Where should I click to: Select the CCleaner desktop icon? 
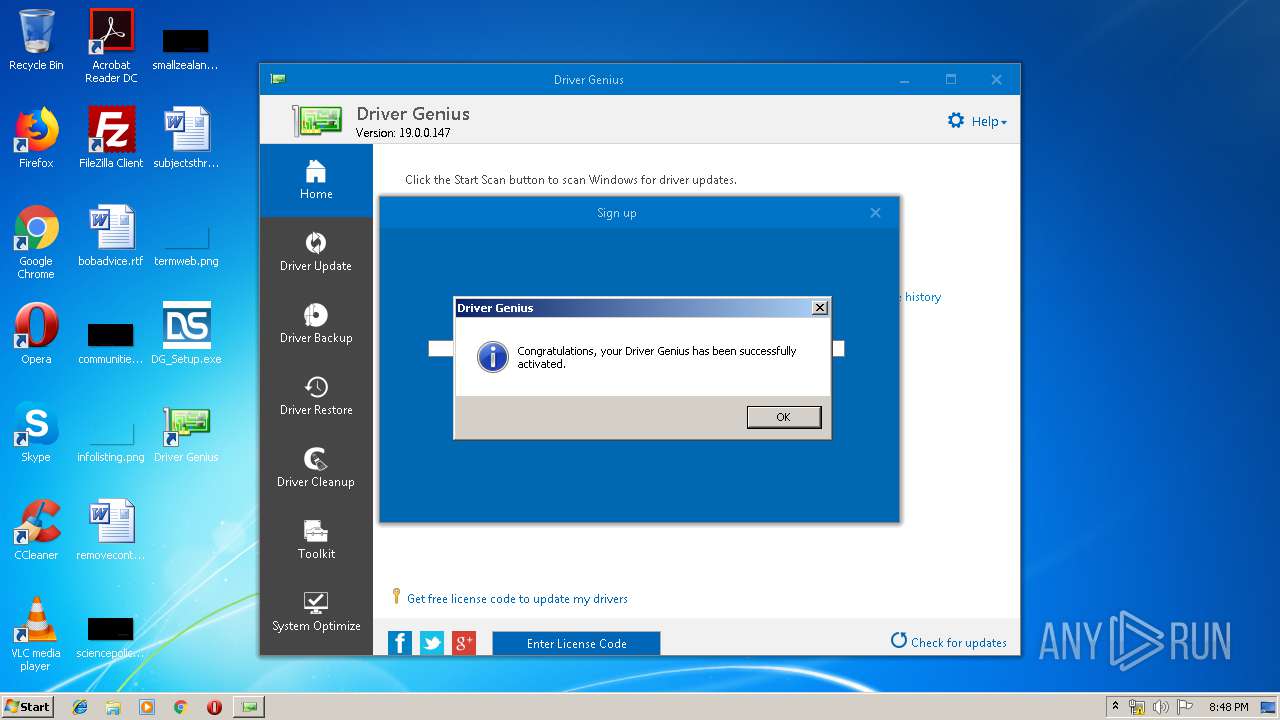coord(36,530)
